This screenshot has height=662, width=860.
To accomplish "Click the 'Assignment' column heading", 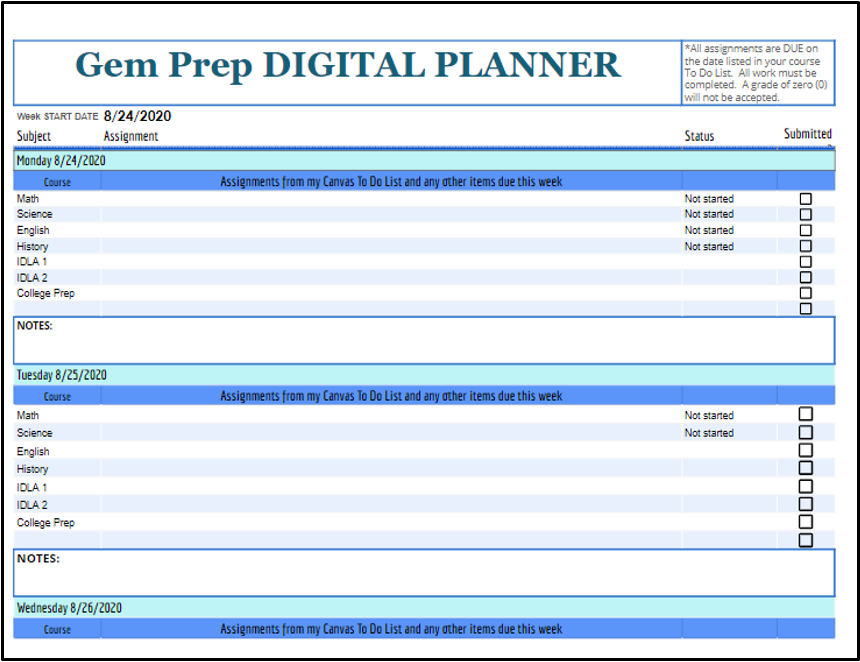I will click(x=131, y=136).
